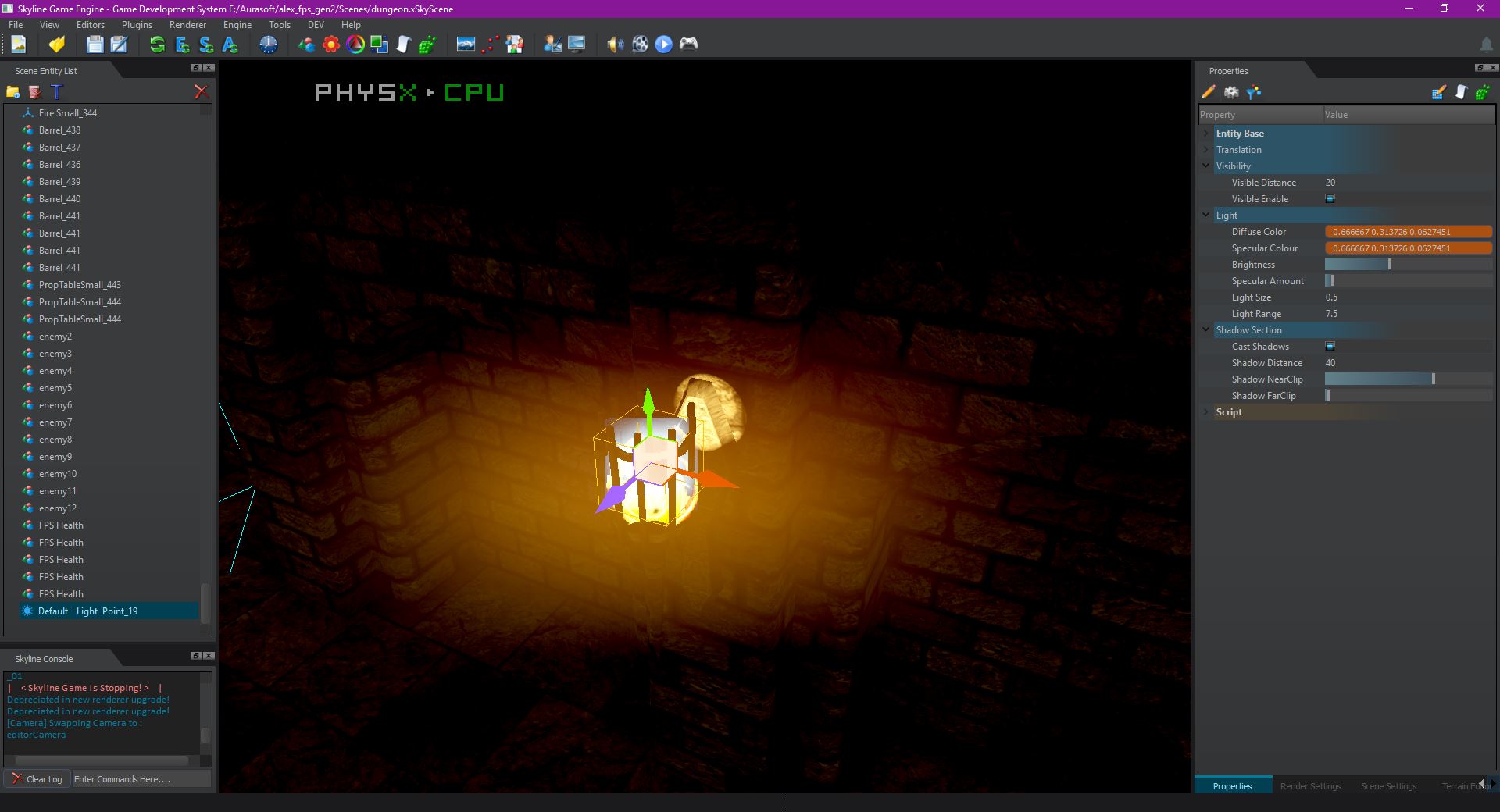Image resolution: width=1500 pixels, height=812 pixels.
Task: Open the Tools menu
Action: pos(280,25)
